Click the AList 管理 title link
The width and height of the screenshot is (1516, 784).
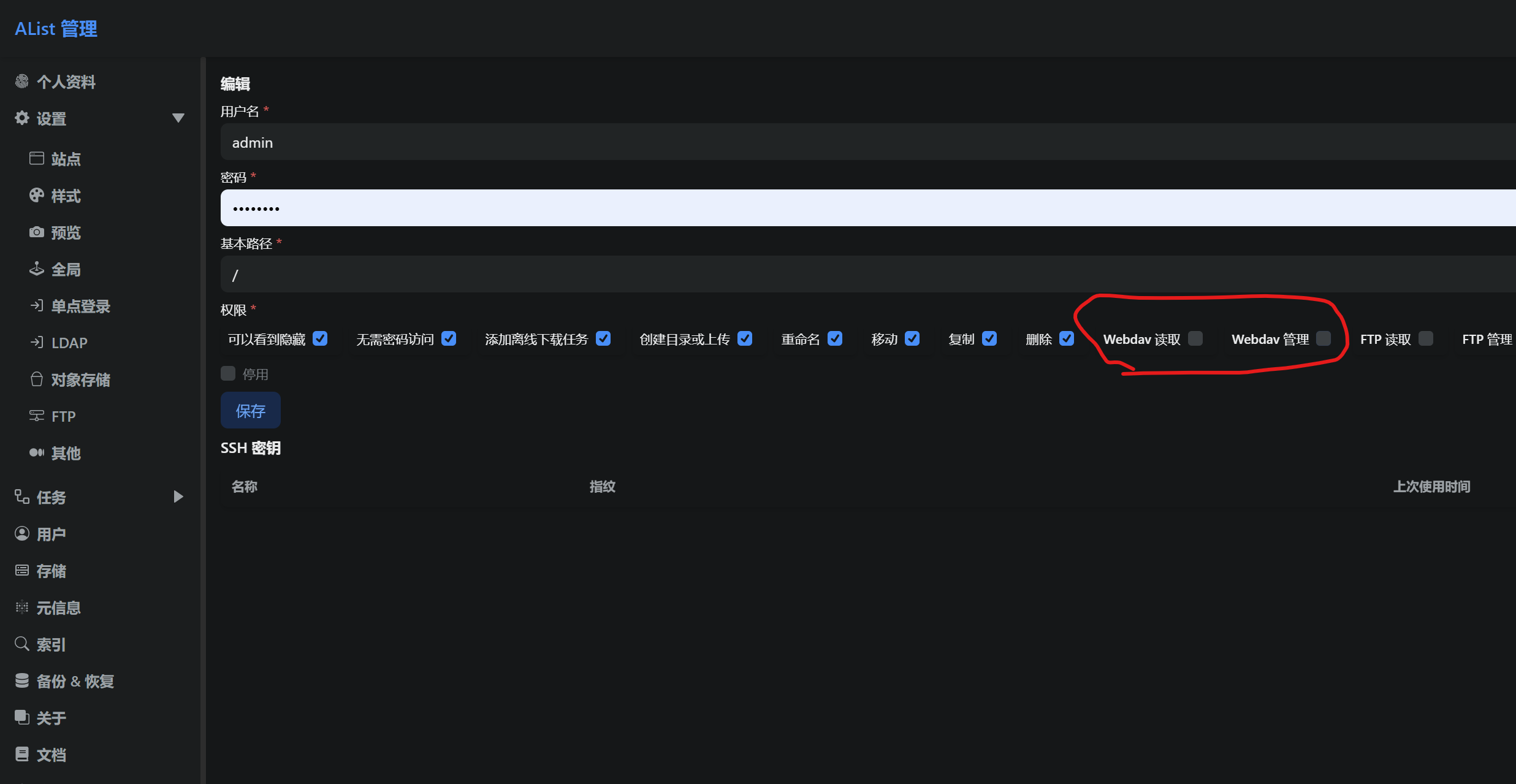[x=56, y=29]
